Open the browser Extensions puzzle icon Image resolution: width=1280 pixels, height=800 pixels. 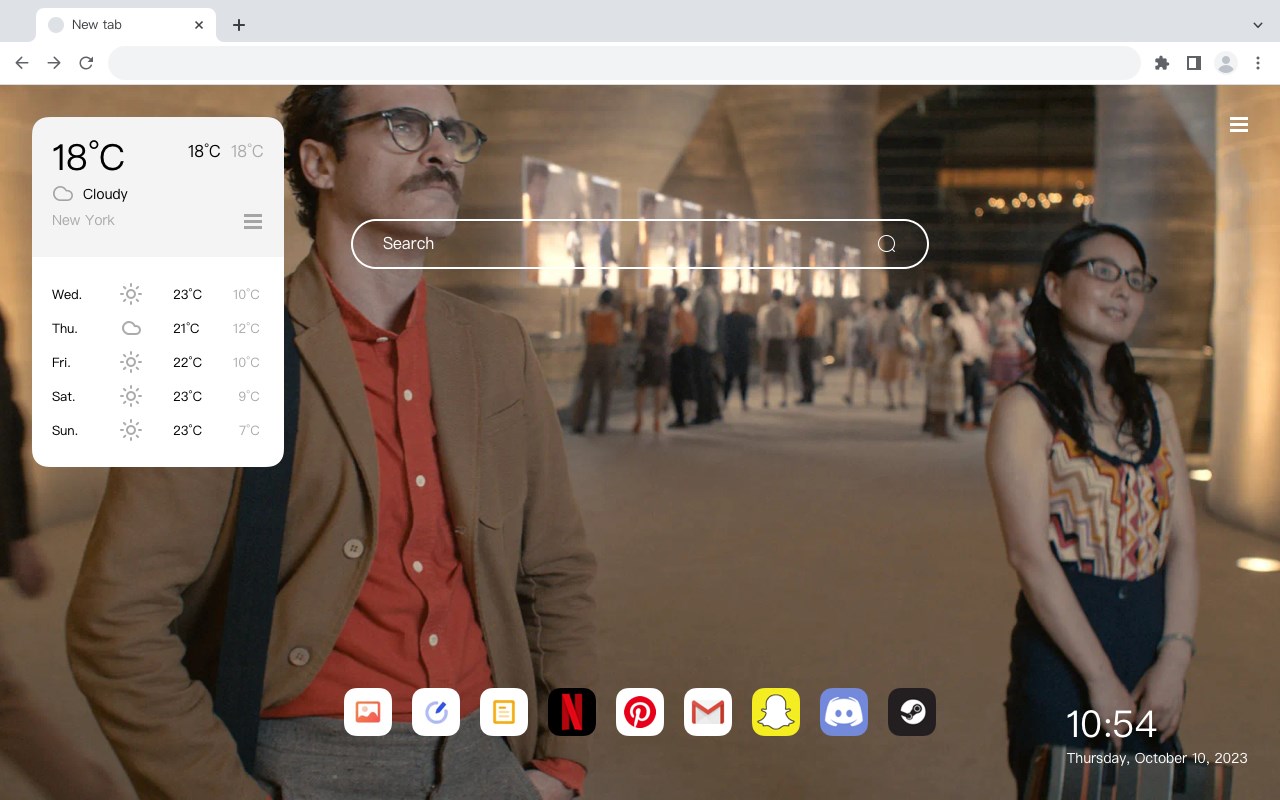tap(1162, 63)
